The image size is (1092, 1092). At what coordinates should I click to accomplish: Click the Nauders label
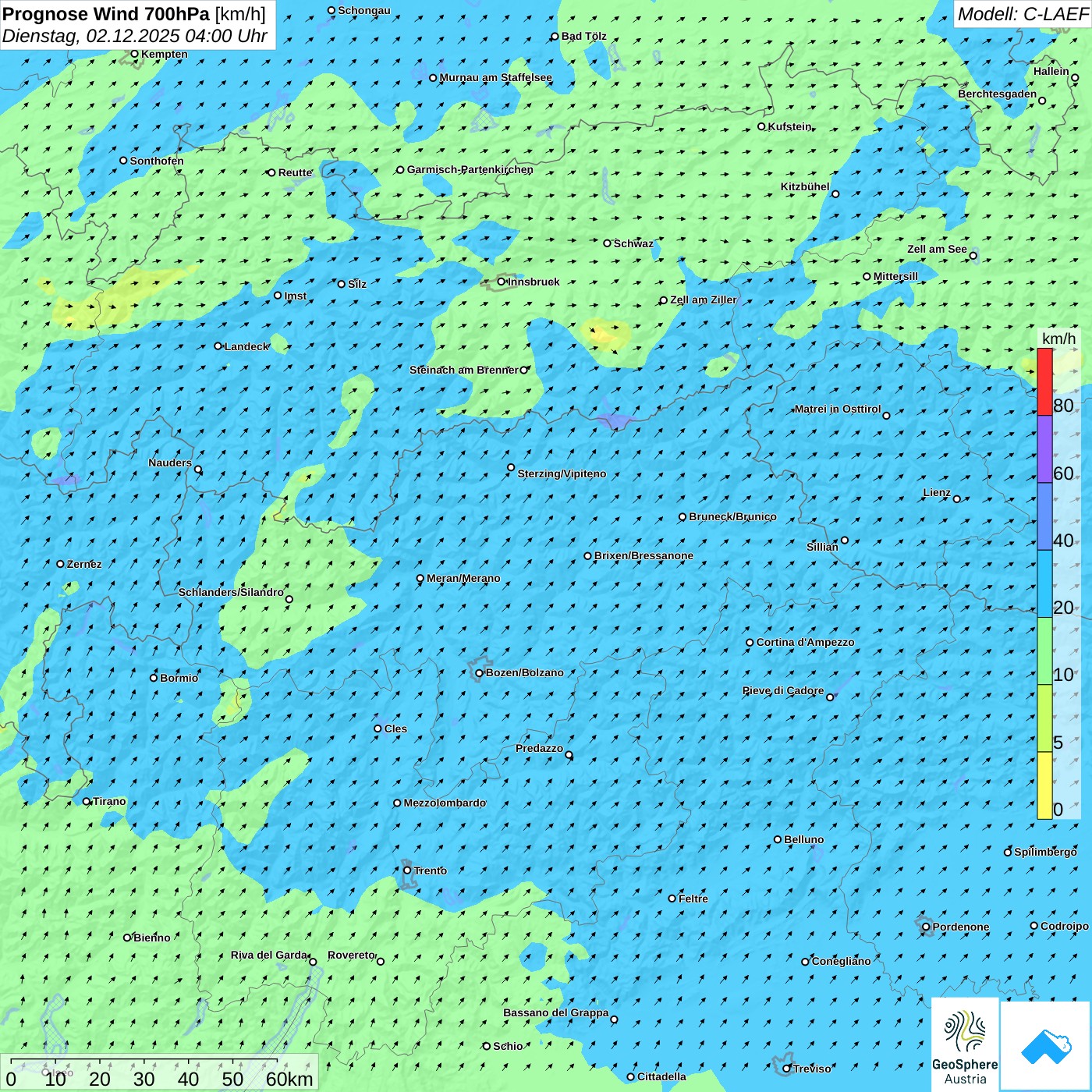170,463
